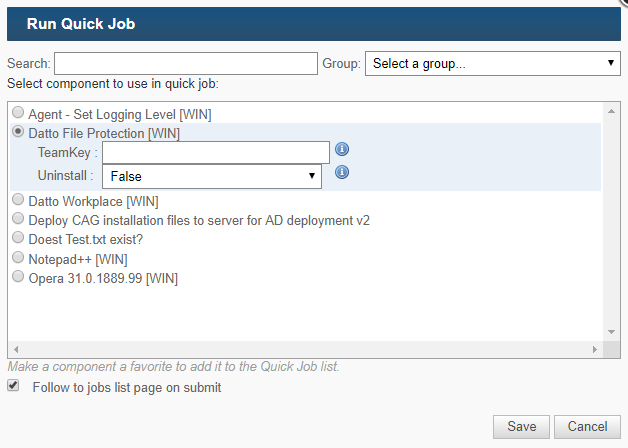Choose Opera 31.0.1889.99 [WIN] component
This screenshot has width=628, height=448.
(x=18, y=276)
